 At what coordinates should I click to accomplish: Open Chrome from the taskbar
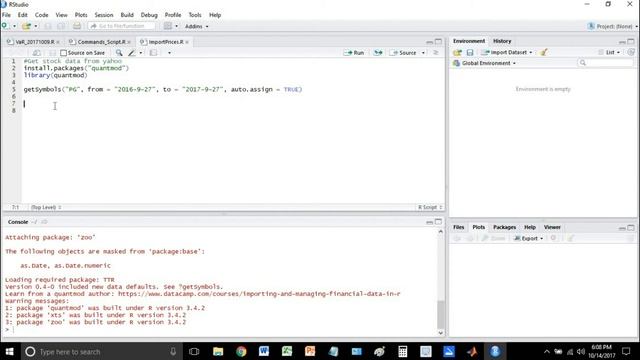[241, 351]
